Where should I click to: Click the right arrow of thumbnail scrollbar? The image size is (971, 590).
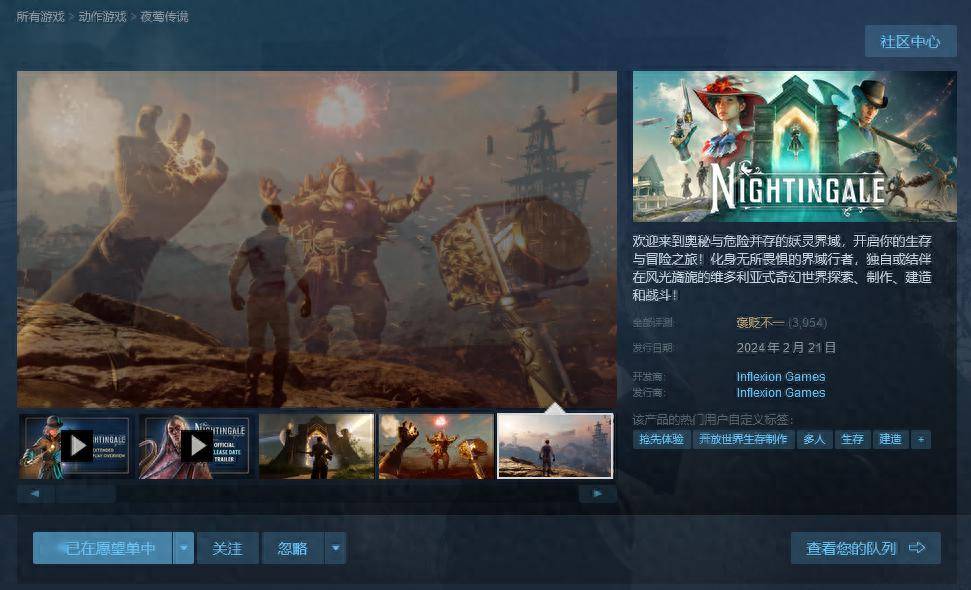[x=598, y=493]
